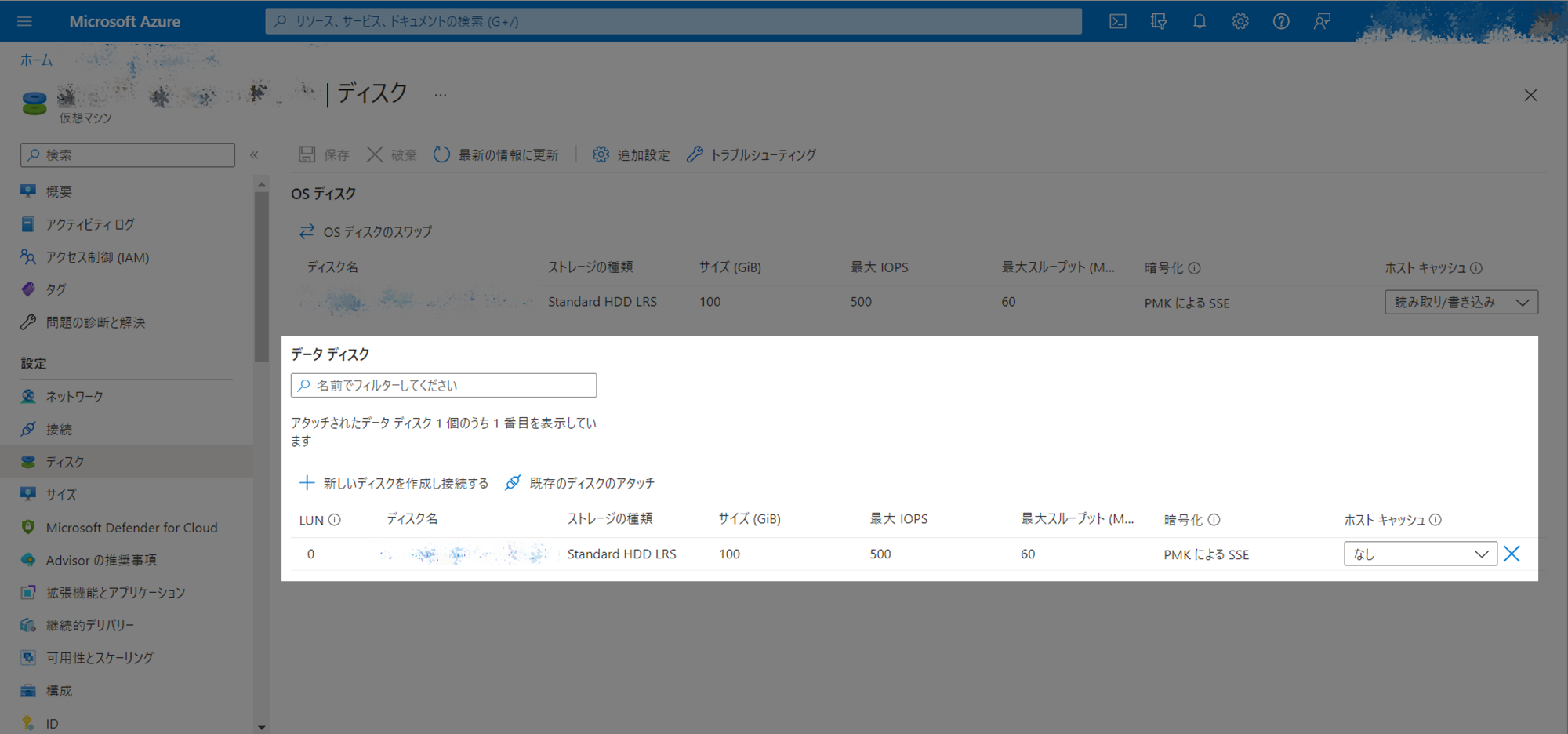Open the ellipsis more options next to ディスク

pyautogui.click(x=441, y=95)
